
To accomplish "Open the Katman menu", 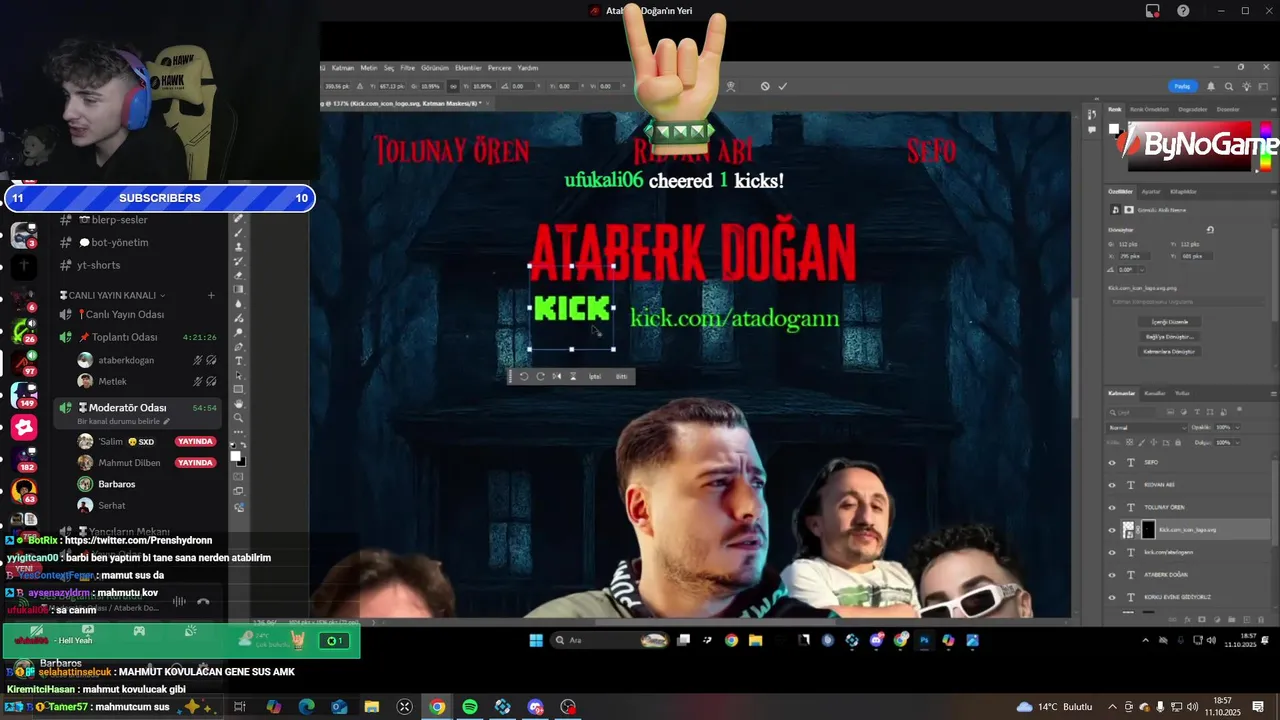I will tap(343, 68).
